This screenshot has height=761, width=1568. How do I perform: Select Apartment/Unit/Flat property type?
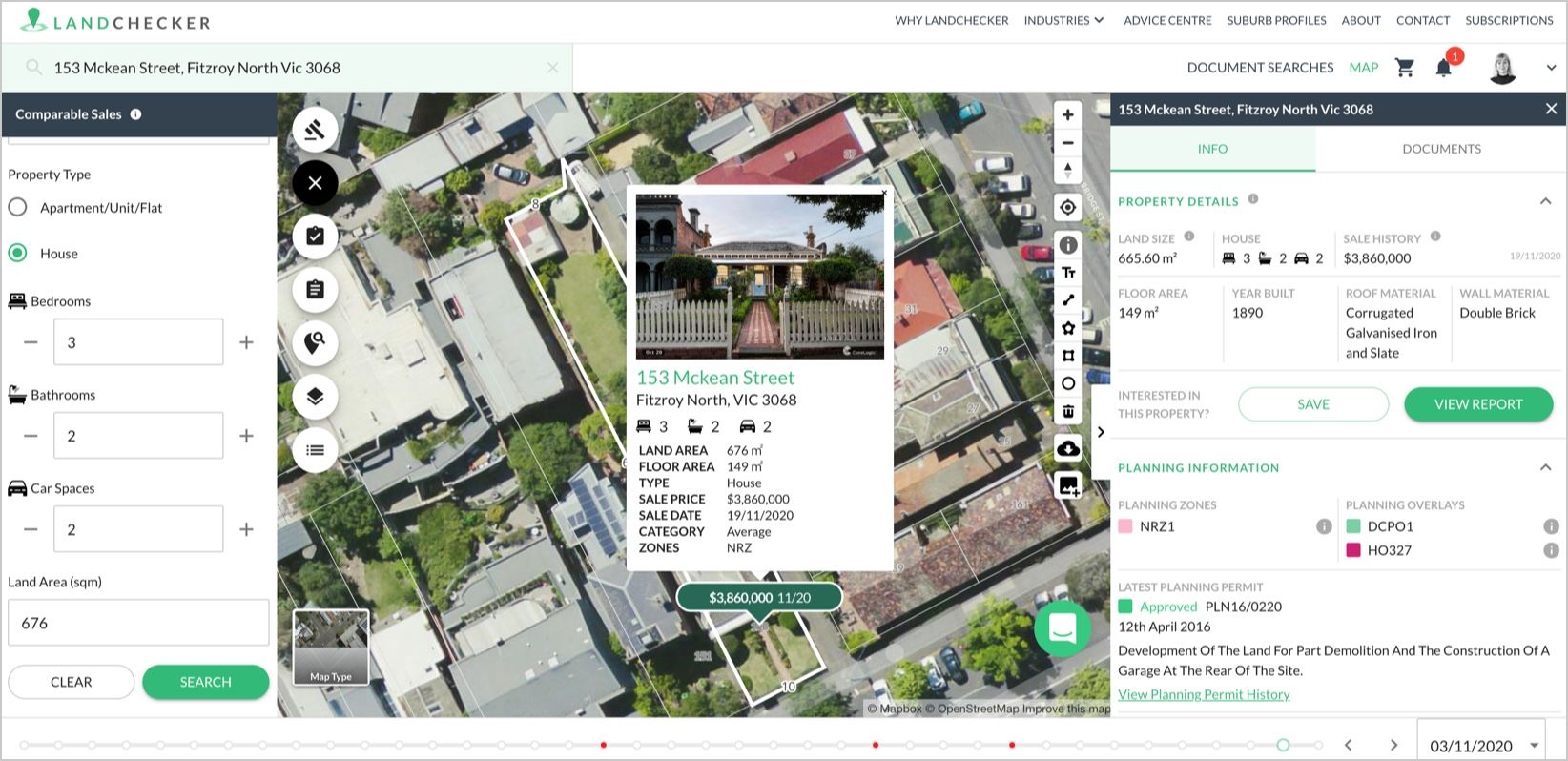point(18,207)
